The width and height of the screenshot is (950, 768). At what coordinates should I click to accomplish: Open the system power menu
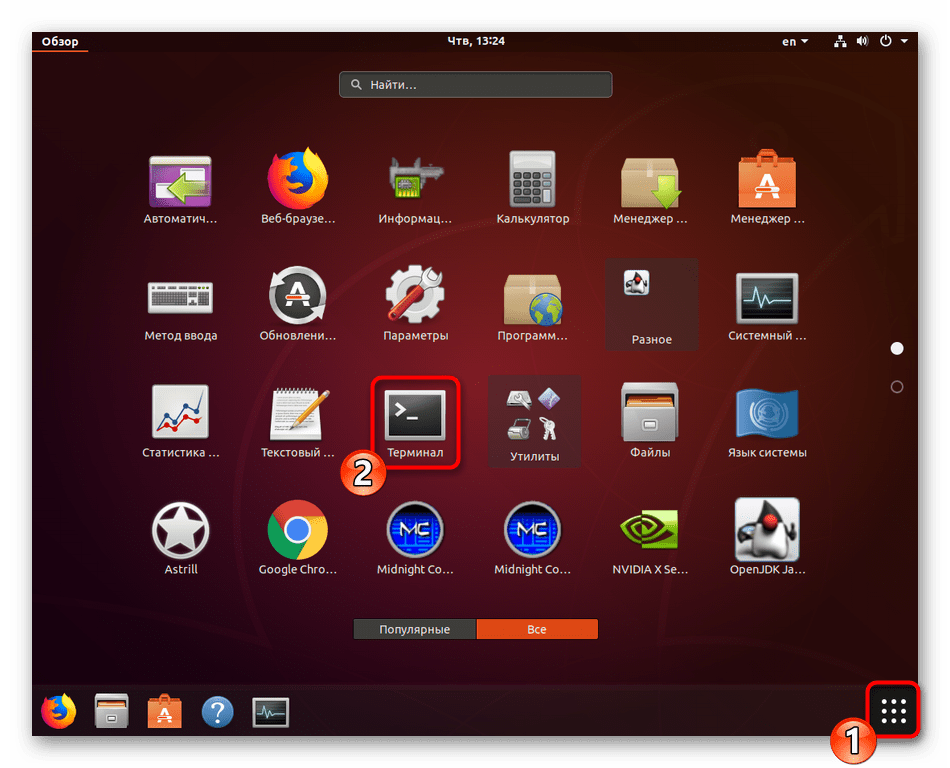893,42
